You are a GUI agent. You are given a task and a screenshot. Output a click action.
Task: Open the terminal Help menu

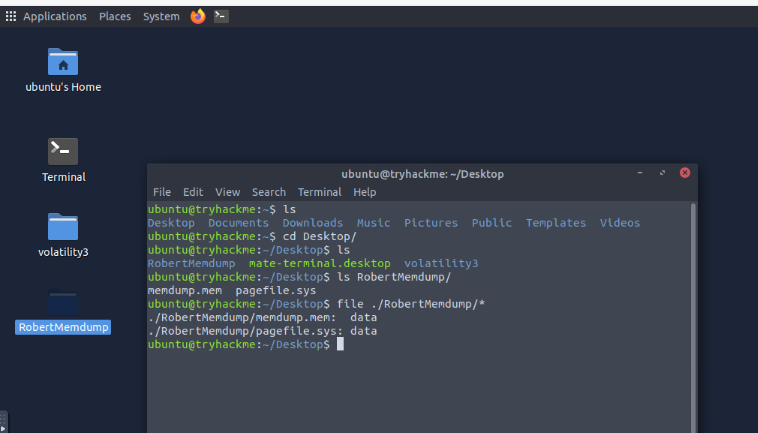(364, 192)
